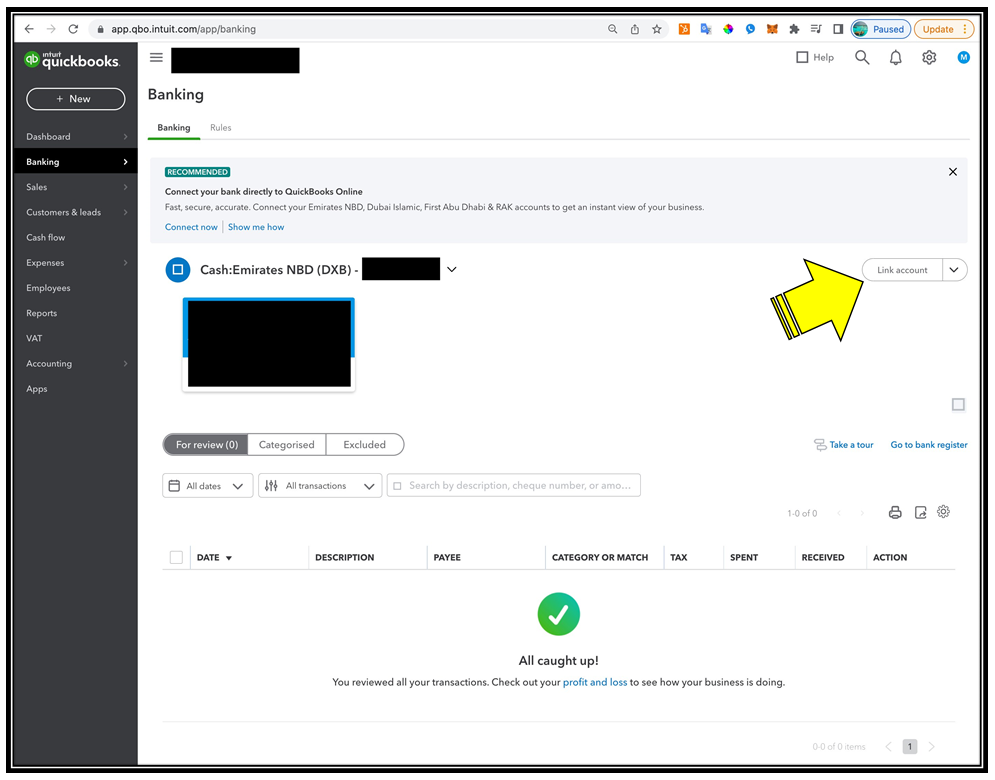Click the QuickBooks logo
The width and height of the screenshot is (995, 780).
coord(72,60)
